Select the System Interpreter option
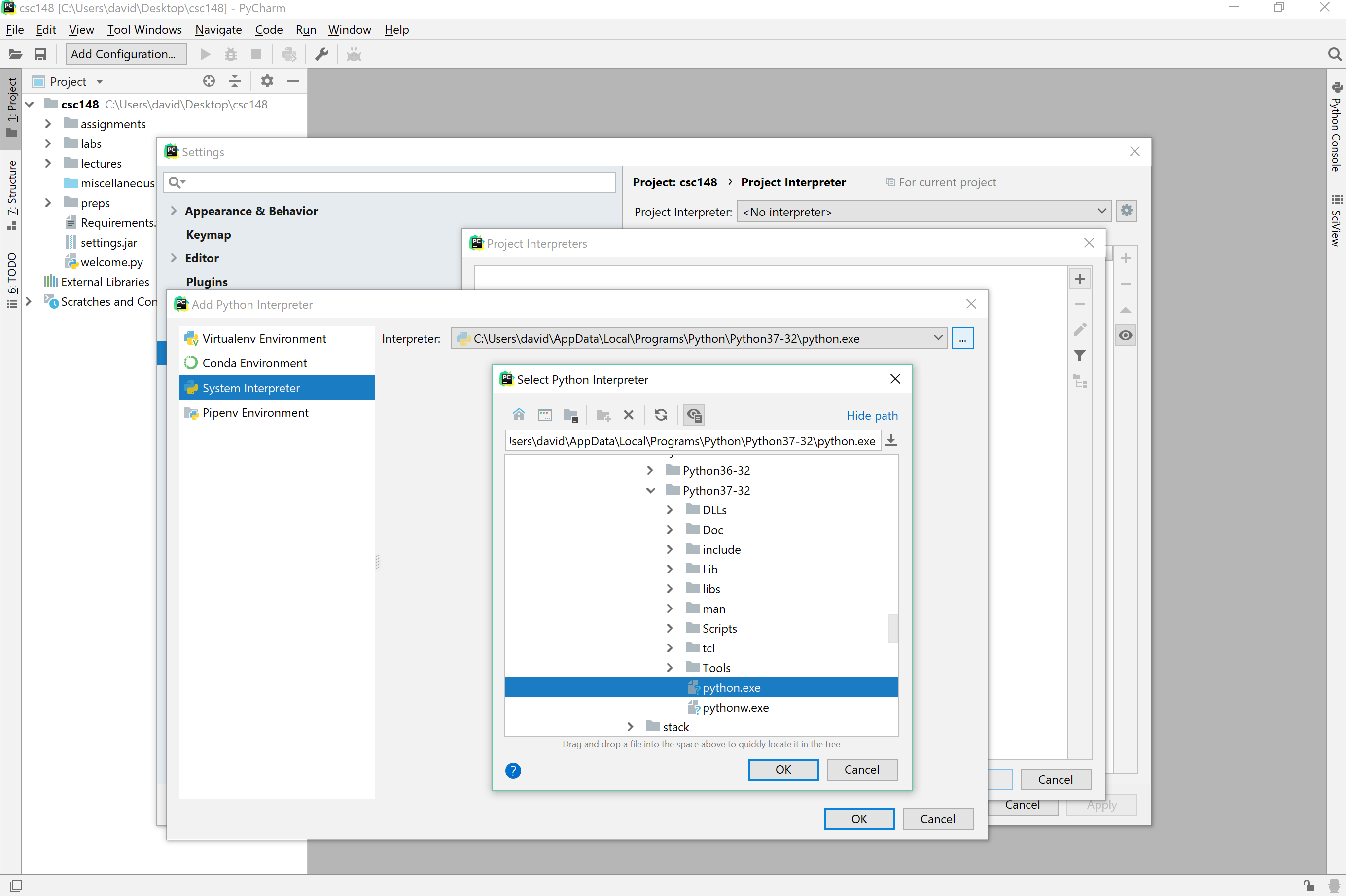1346x896 pixels. click(251, 388)
